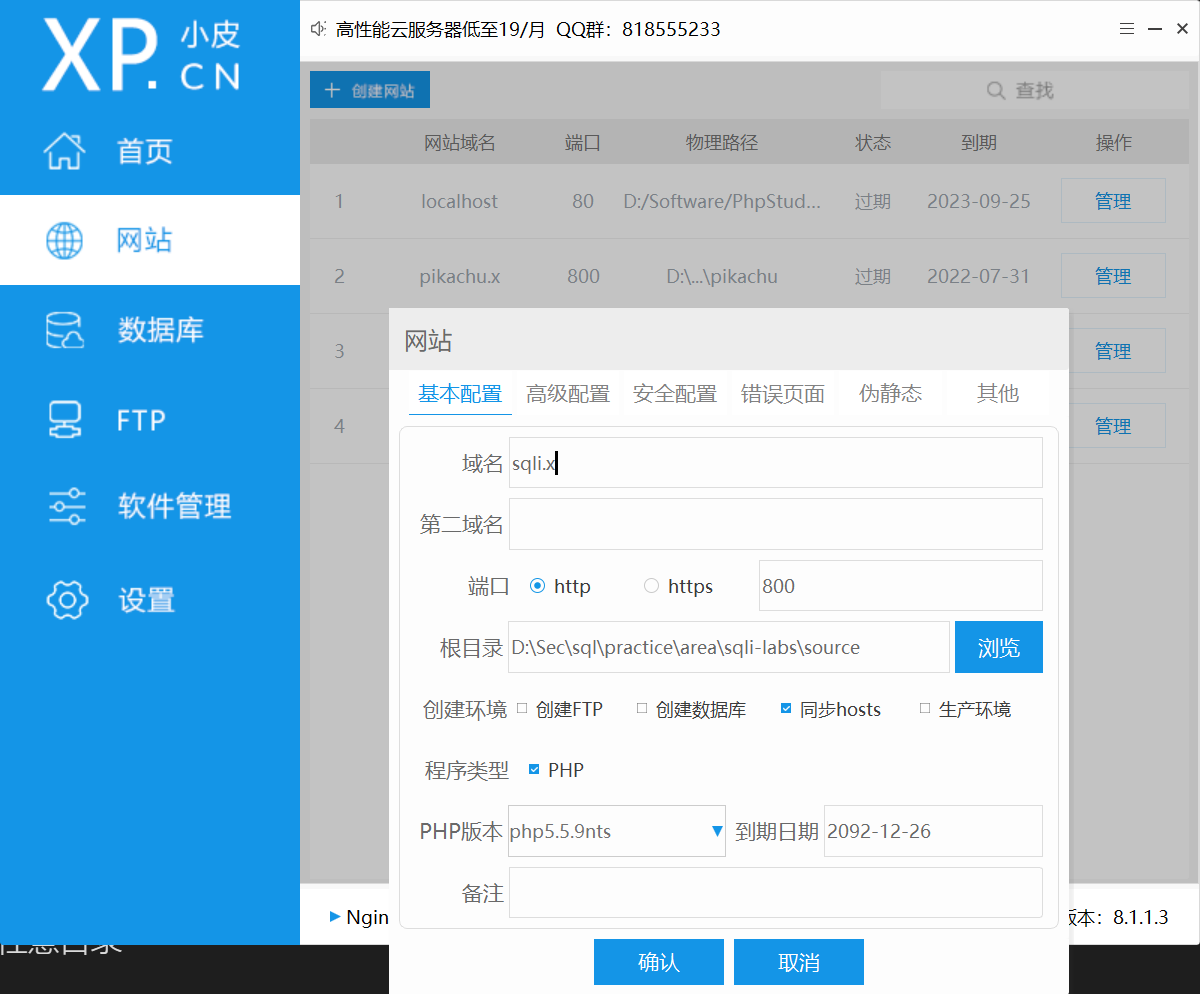Click the 物理路径 column header
The height and width of the screenshot is (994, 1200).
click(722, 143)
